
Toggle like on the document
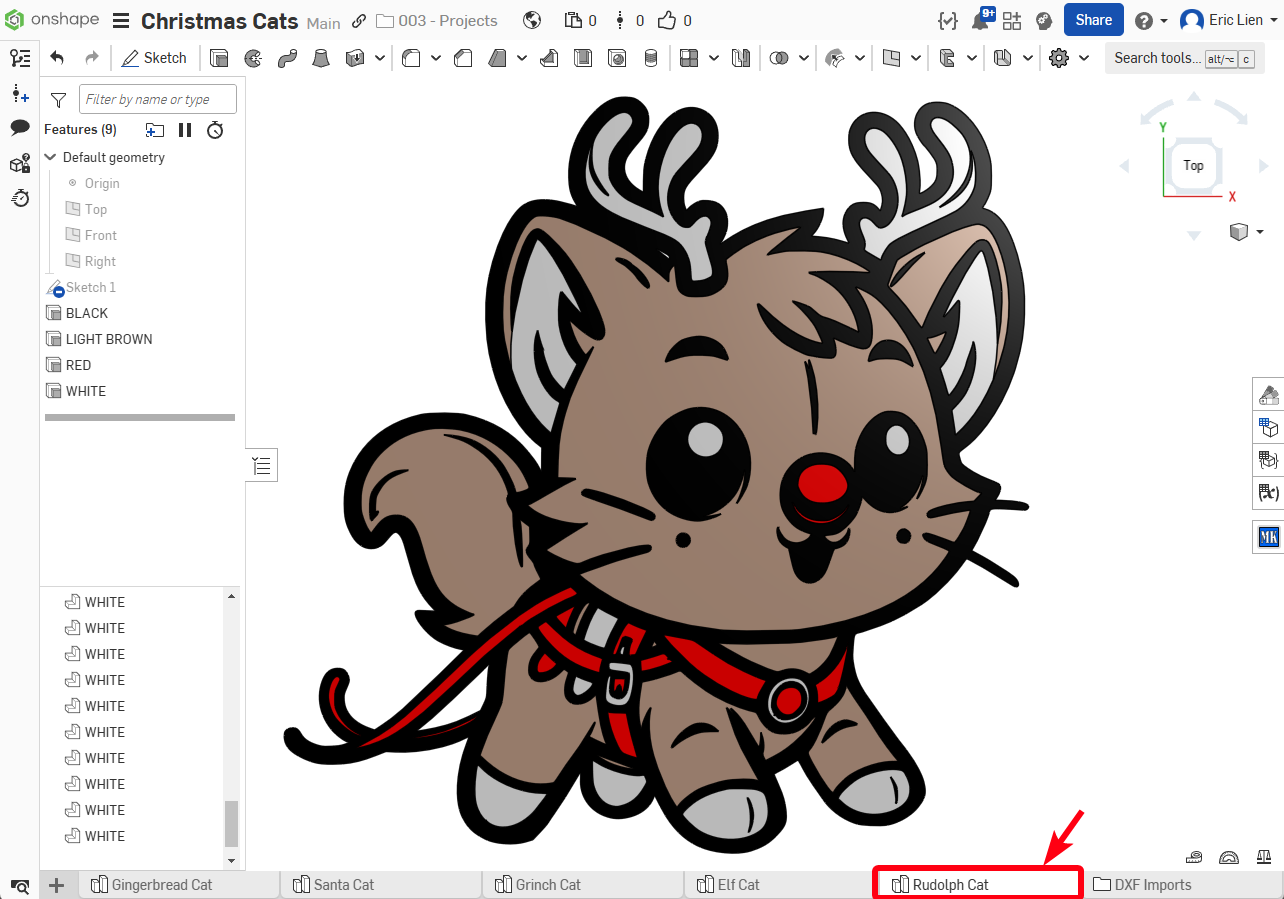point(667,20)
